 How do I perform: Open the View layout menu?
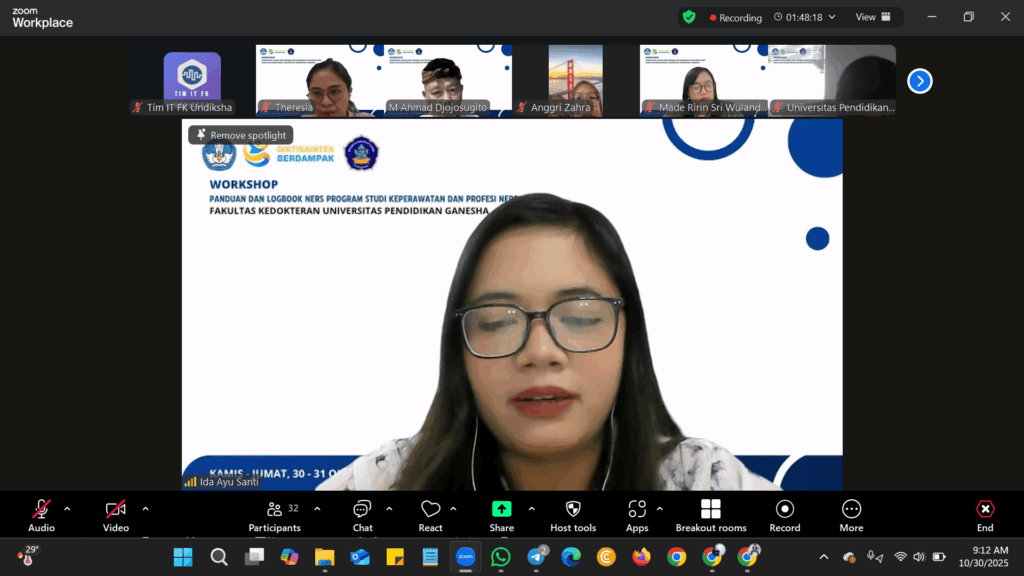[872, 17]
